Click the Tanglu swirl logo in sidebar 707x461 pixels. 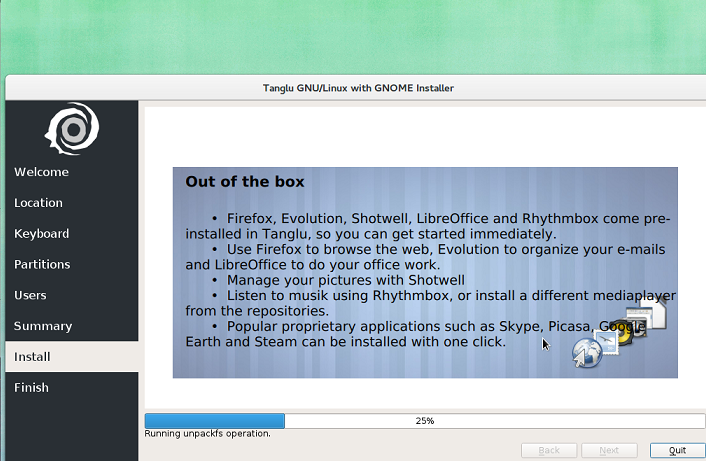[72, 129]
